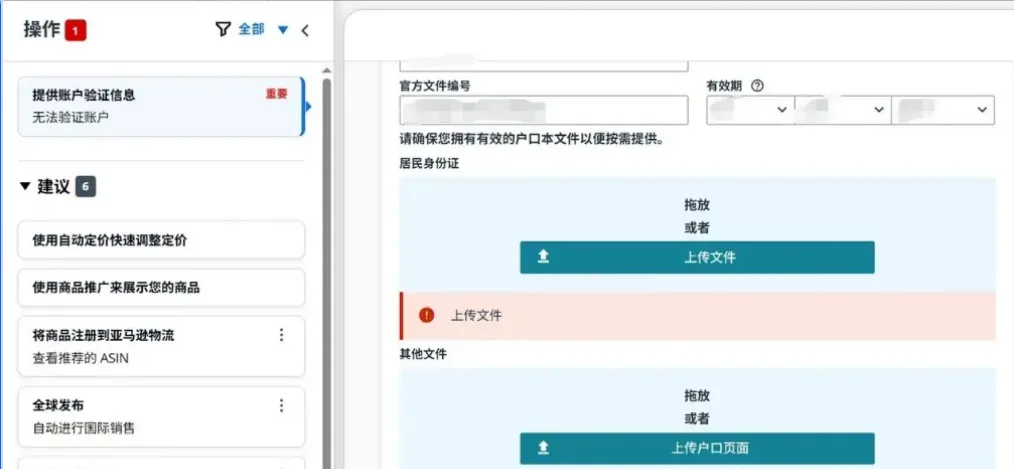This screenshot has width=1014, height=469.
Task: Click the filter funnel icon
Action: tap(223, 29)
